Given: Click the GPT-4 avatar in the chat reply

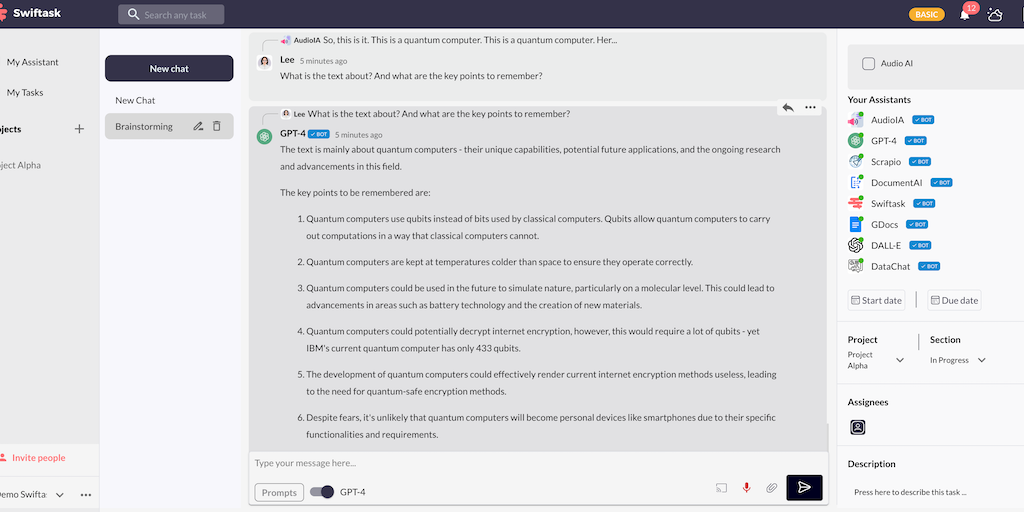Looking at the screenshot, I should coord(264,136).
